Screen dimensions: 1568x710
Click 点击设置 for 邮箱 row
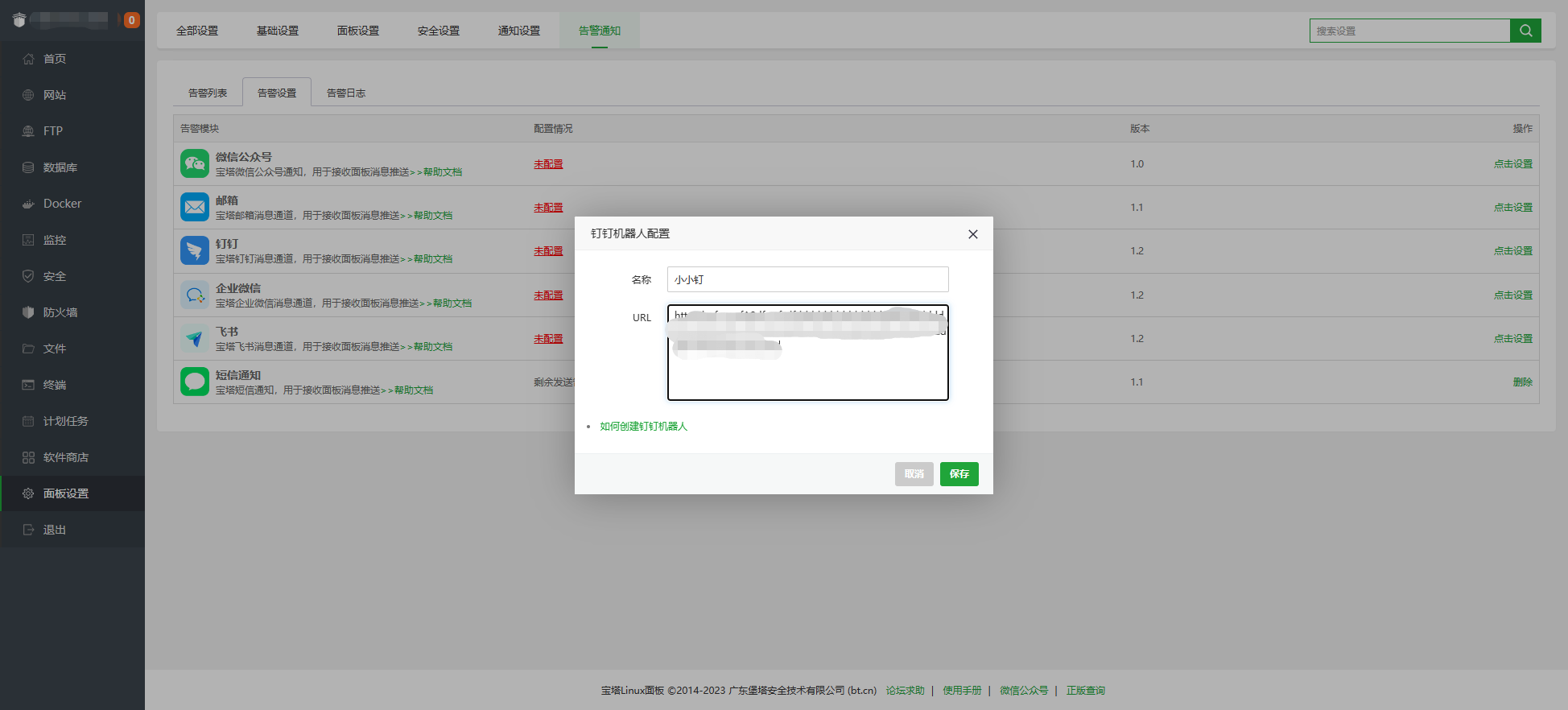pyautogui.click(x=1513, y=208)
